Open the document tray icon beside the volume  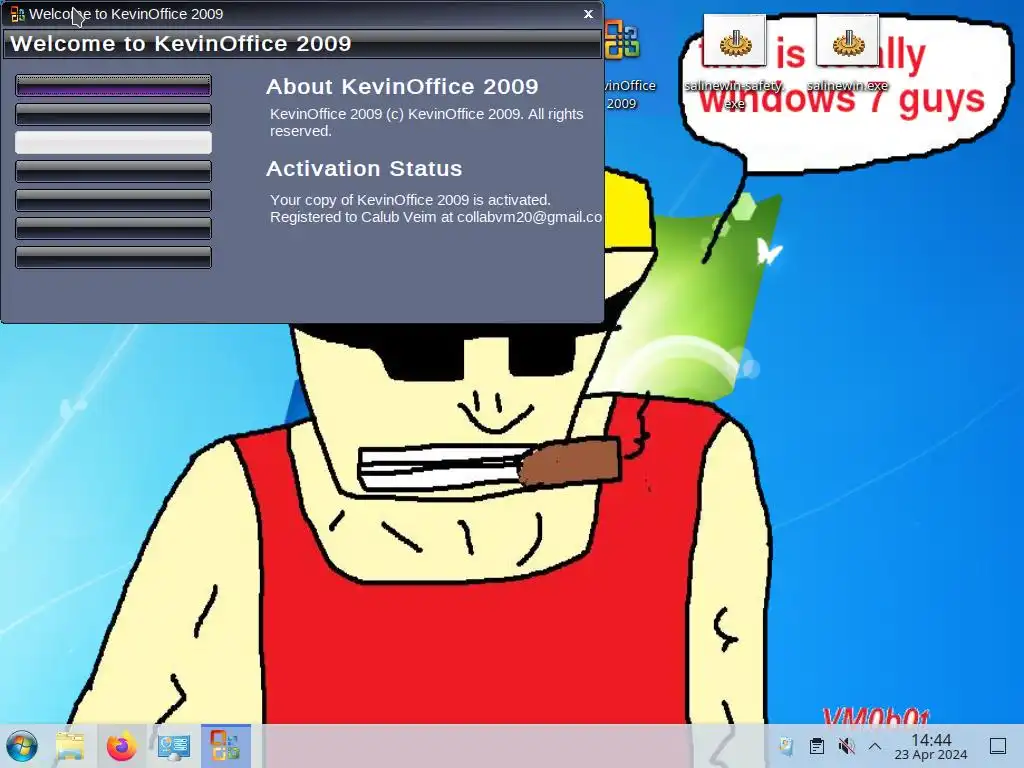(x=816, y=746)
